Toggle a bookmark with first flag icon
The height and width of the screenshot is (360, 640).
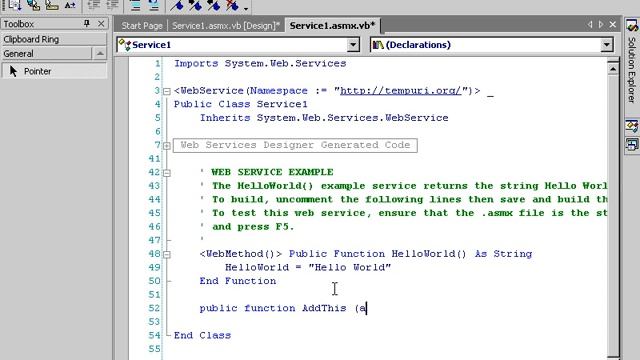[177, 5]
